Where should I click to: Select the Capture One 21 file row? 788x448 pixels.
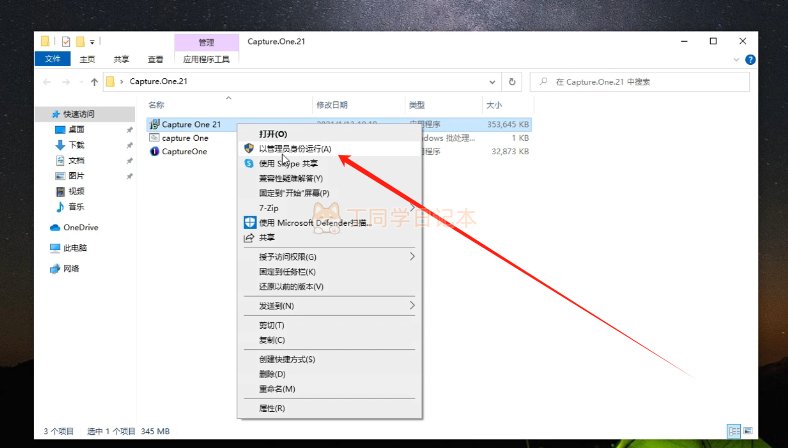[339, 124]
